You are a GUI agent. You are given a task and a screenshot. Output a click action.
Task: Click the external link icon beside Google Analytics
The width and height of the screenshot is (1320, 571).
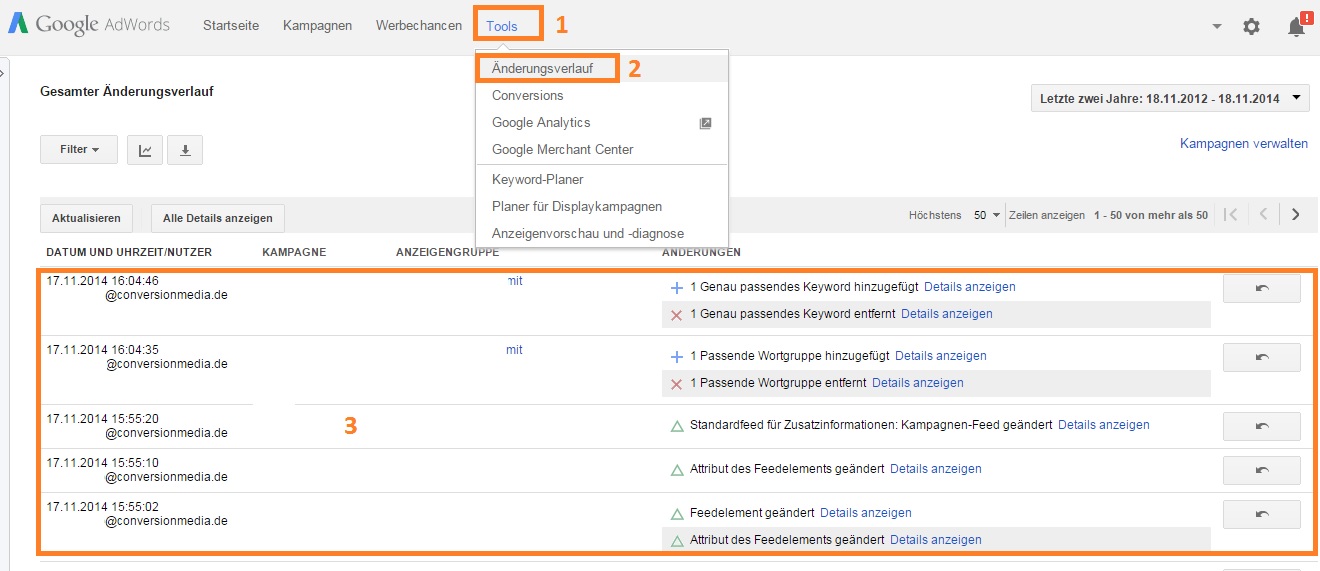pyautogui.click(x=705, y=123)
